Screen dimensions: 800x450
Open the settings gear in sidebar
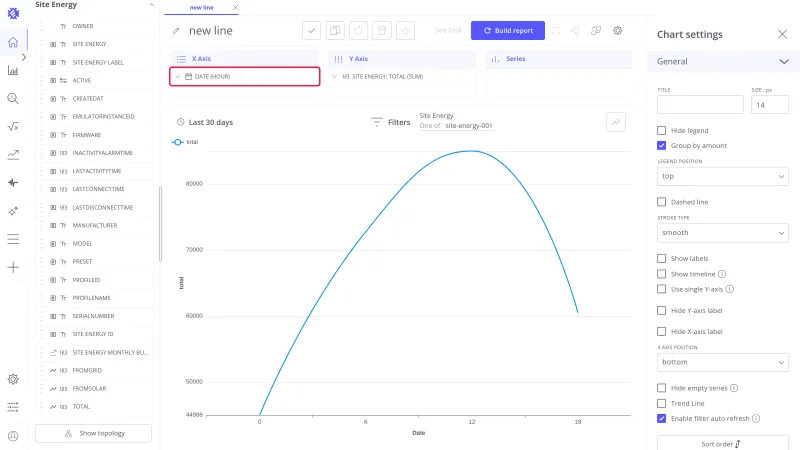click(13, 379)
